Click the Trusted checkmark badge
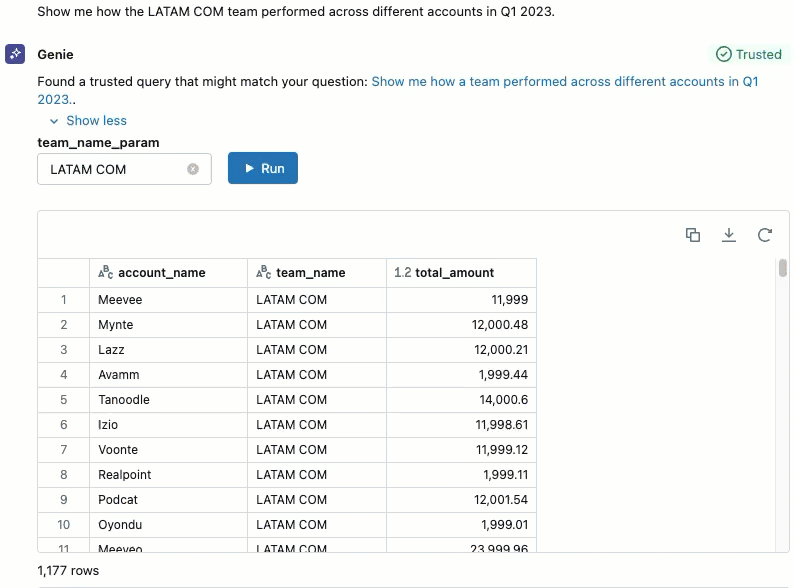 coord(749,54)
